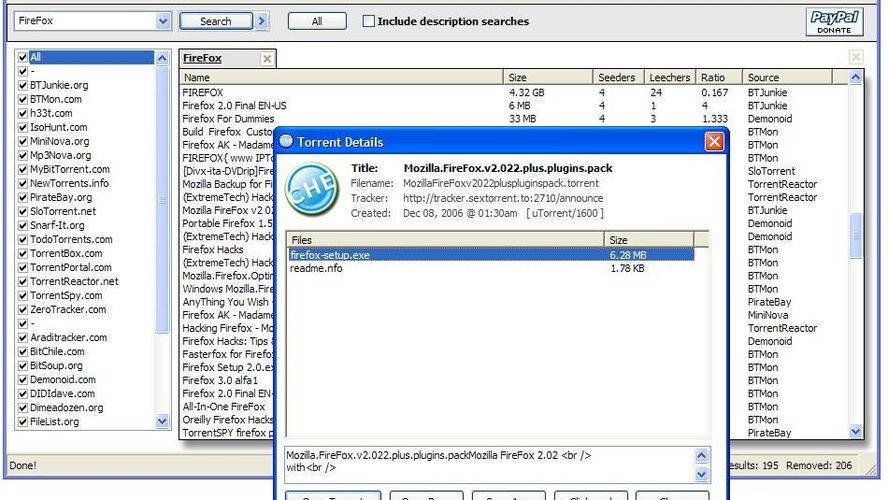Viewport: 888px width, 500px height.
Task: Sort results by Seeders column
Action: click(x=618, y=78)
